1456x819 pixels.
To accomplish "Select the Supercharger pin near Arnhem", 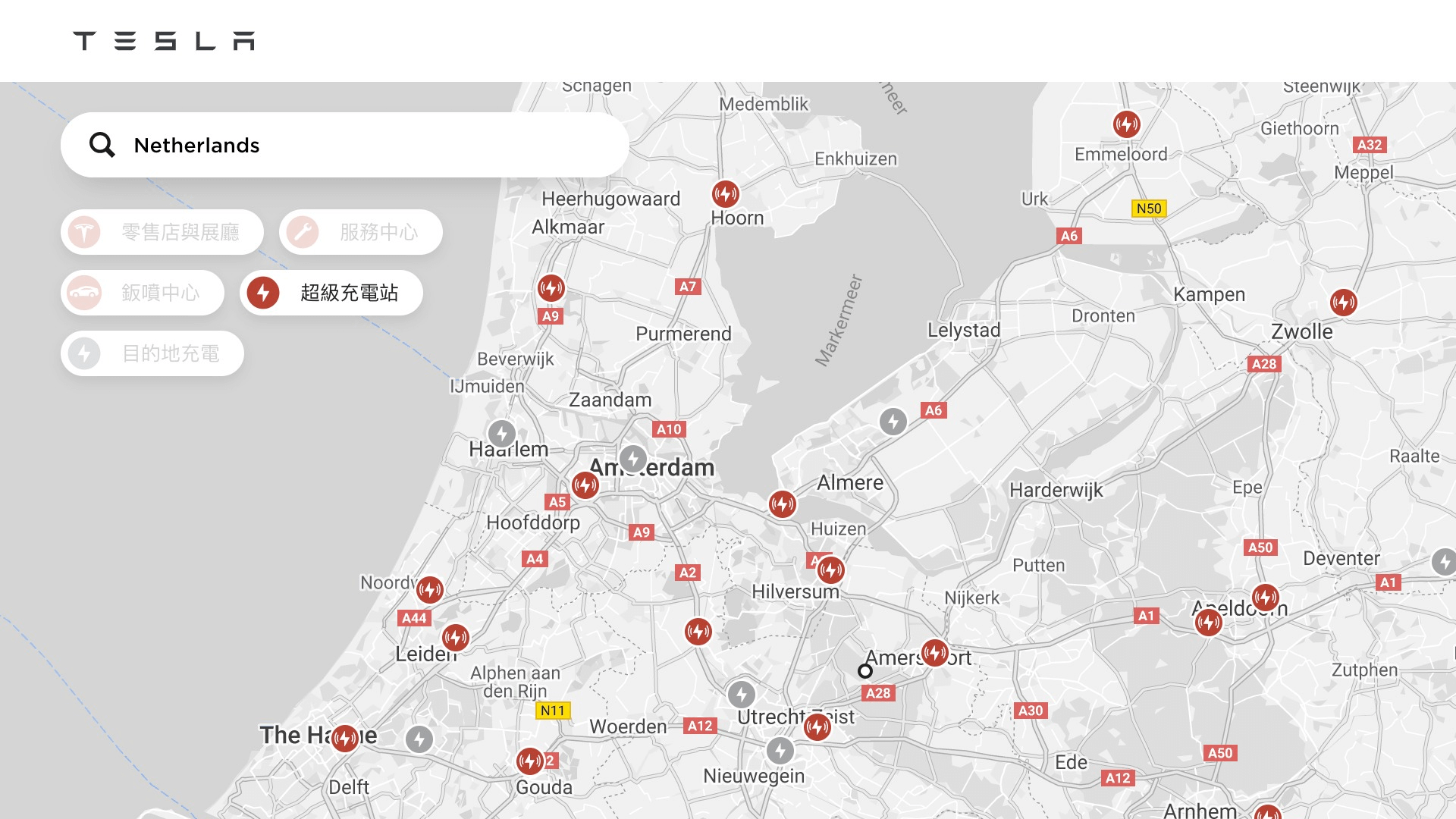I will point(1268,813).
